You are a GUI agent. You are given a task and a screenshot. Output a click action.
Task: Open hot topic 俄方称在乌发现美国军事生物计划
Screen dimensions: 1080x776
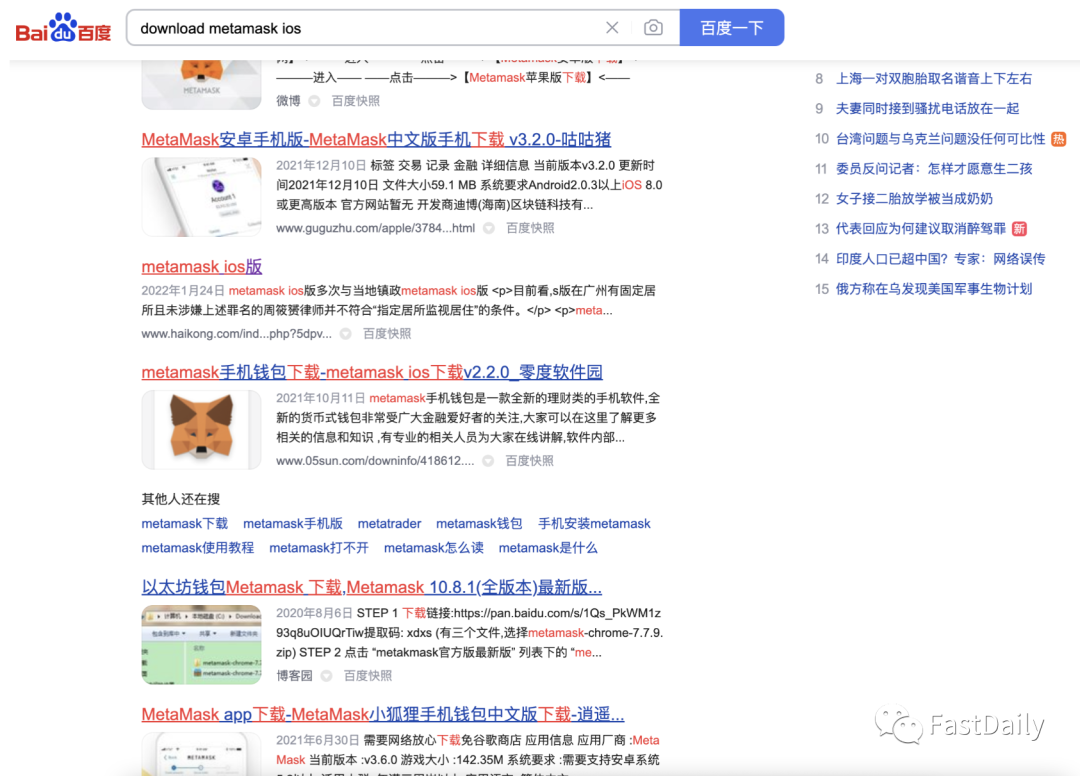pyautogui.click(x=933, y=289)
